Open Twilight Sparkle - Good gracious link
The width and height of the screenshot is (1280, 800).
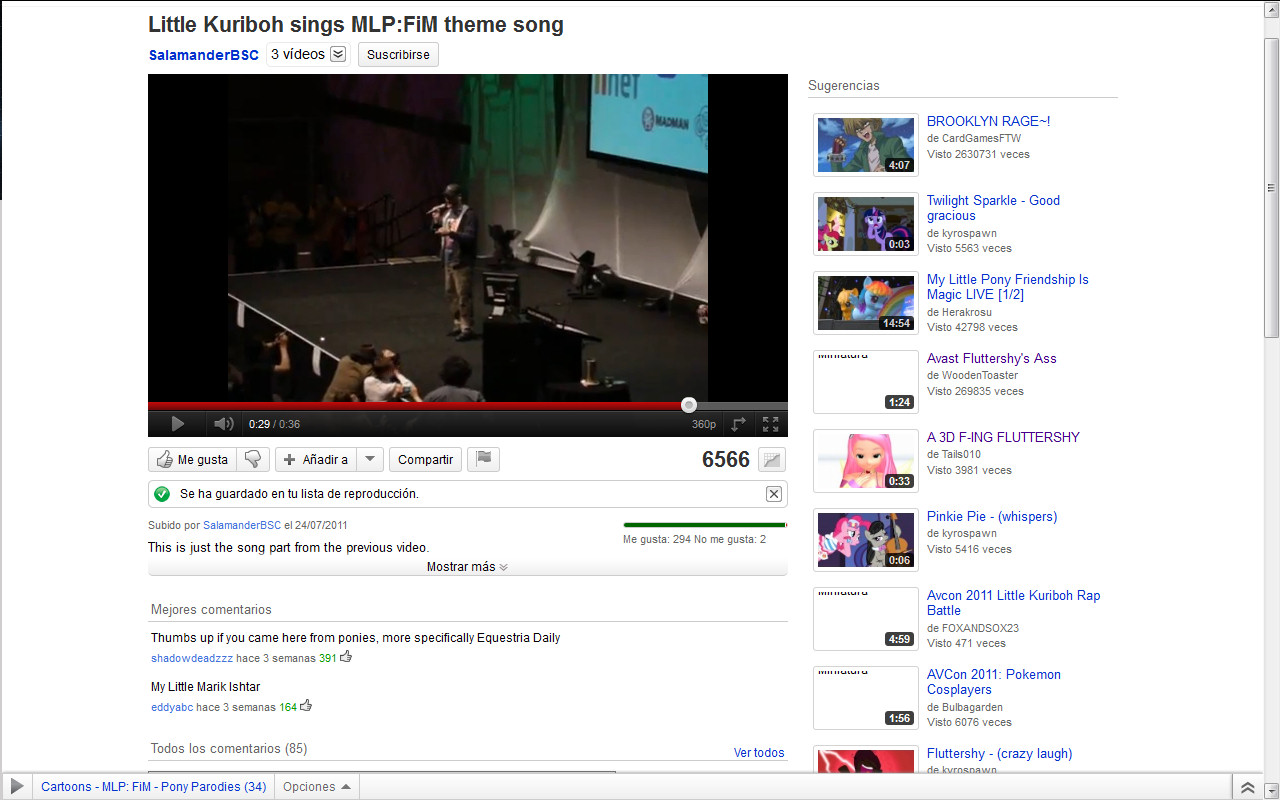[x=993, y=208]
